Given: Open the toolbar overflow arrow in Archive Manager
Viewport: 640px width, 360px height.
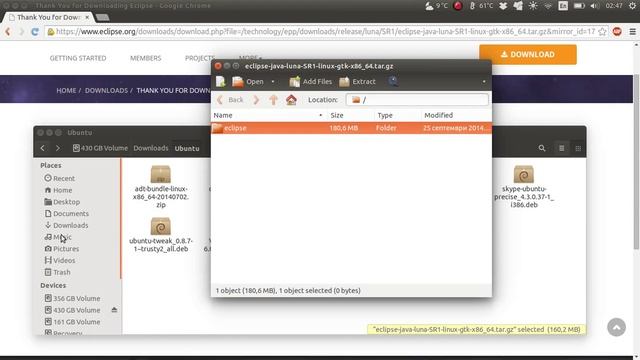Looking at the screenshot, I should point(484,82).
